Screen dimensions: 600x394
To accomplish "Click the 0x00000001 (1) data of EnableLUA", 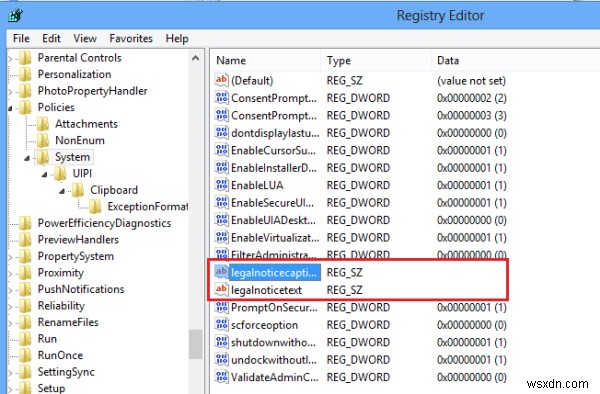I will pos(471,185).
